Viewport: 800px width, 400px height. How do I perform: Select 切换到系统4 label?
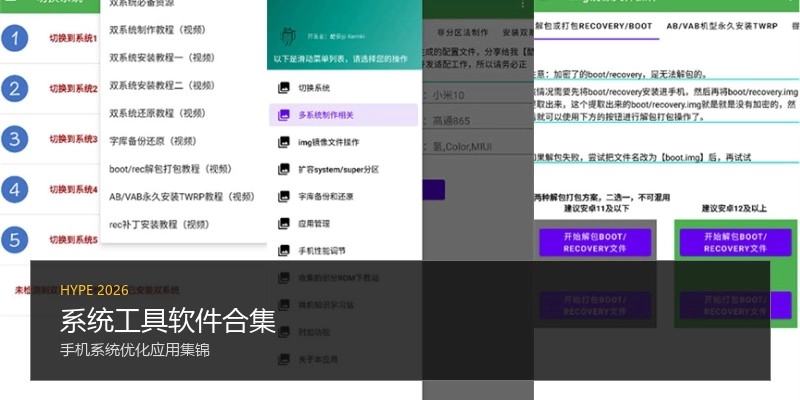(x=73, y=189)
